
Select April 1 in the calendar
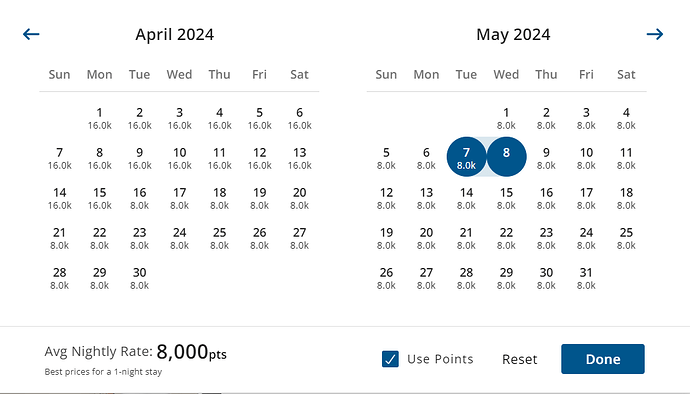(99, 118)
